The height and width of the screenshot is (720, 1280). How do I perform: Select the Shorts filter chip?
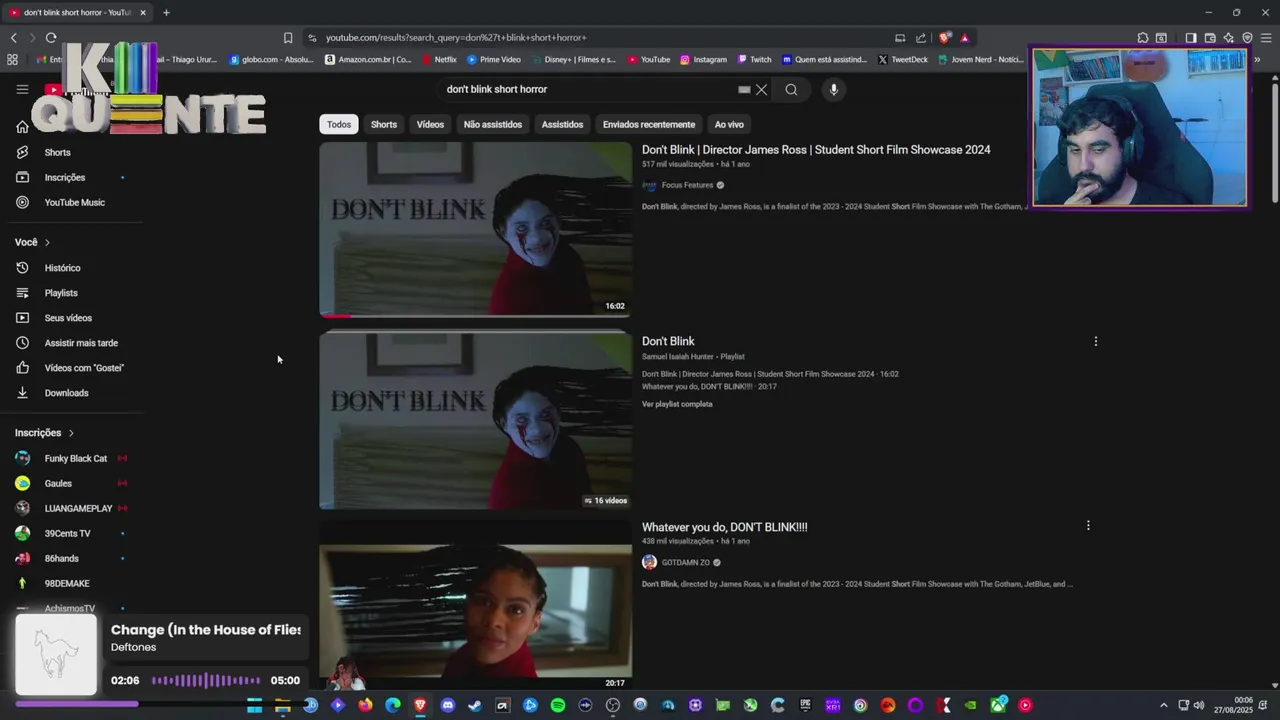[384, 124]
